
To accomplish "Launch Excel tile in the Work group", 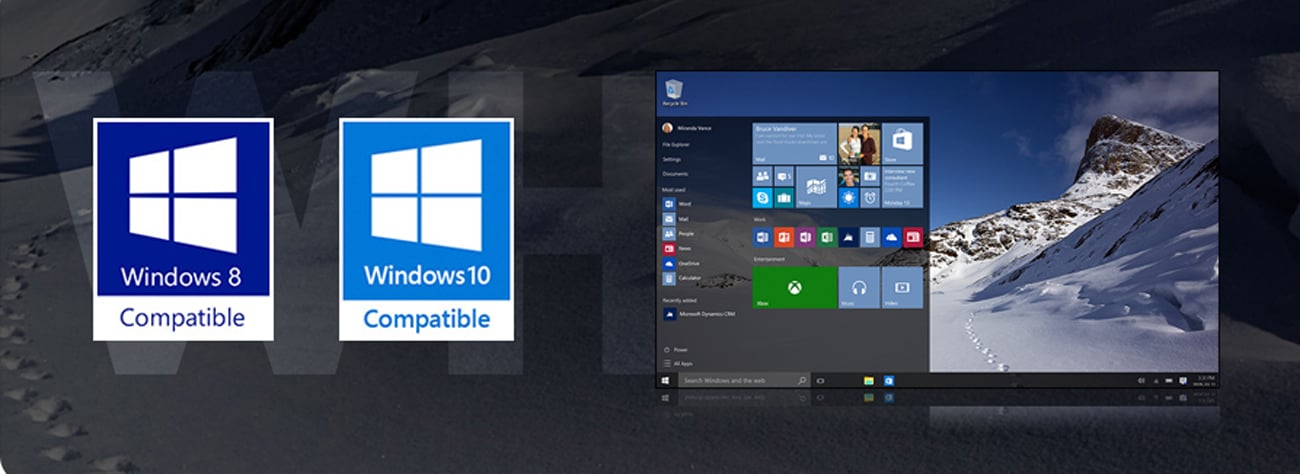I will [827, 237].
